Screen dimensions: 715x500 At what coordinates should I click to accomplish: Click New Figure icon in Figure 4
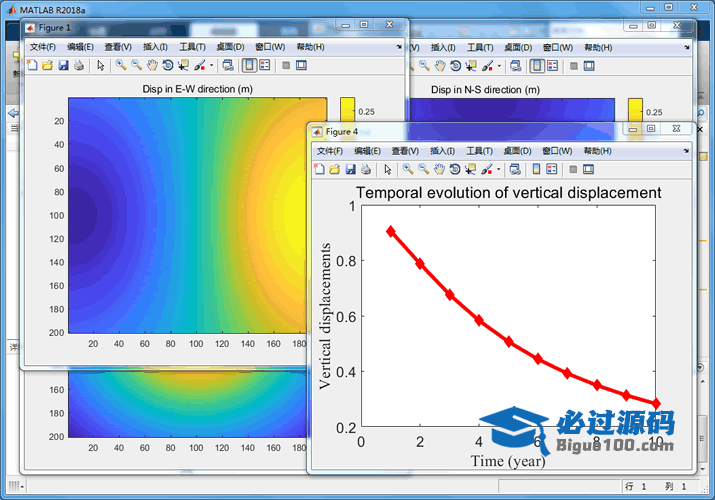[320, 170]
